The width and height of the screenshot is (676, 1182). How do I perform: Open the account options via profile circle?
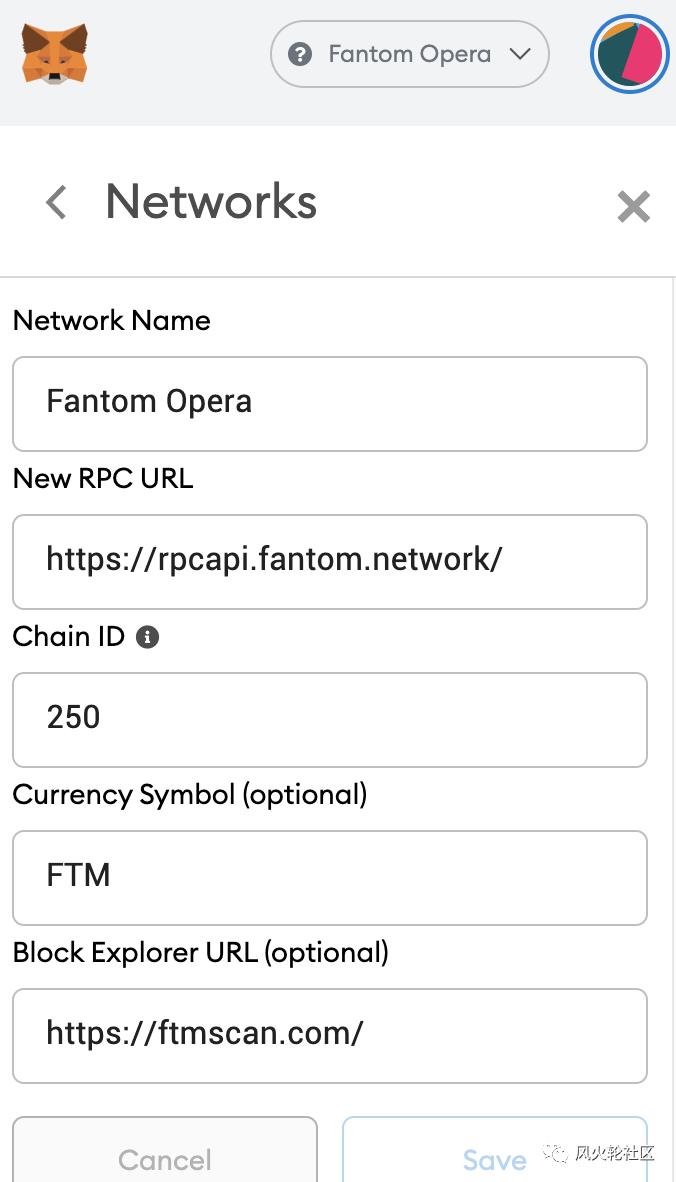(x=629, y=55)
